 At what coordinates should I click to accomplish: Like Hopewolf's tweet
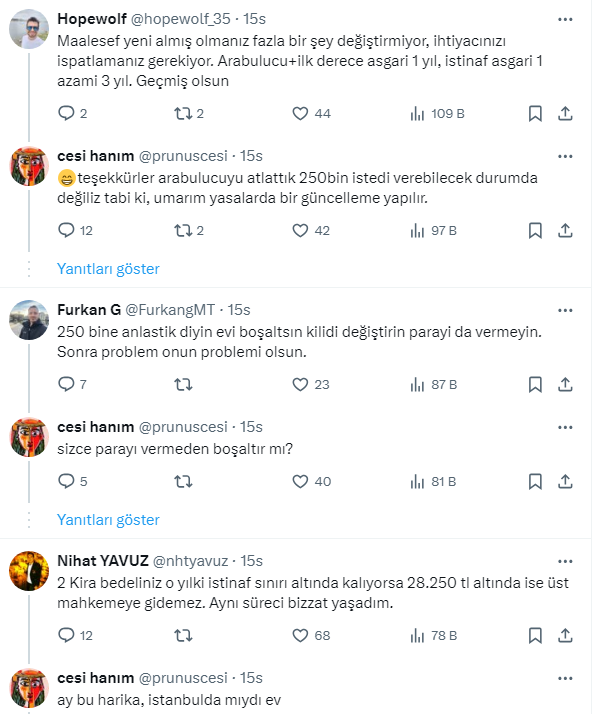300,114
